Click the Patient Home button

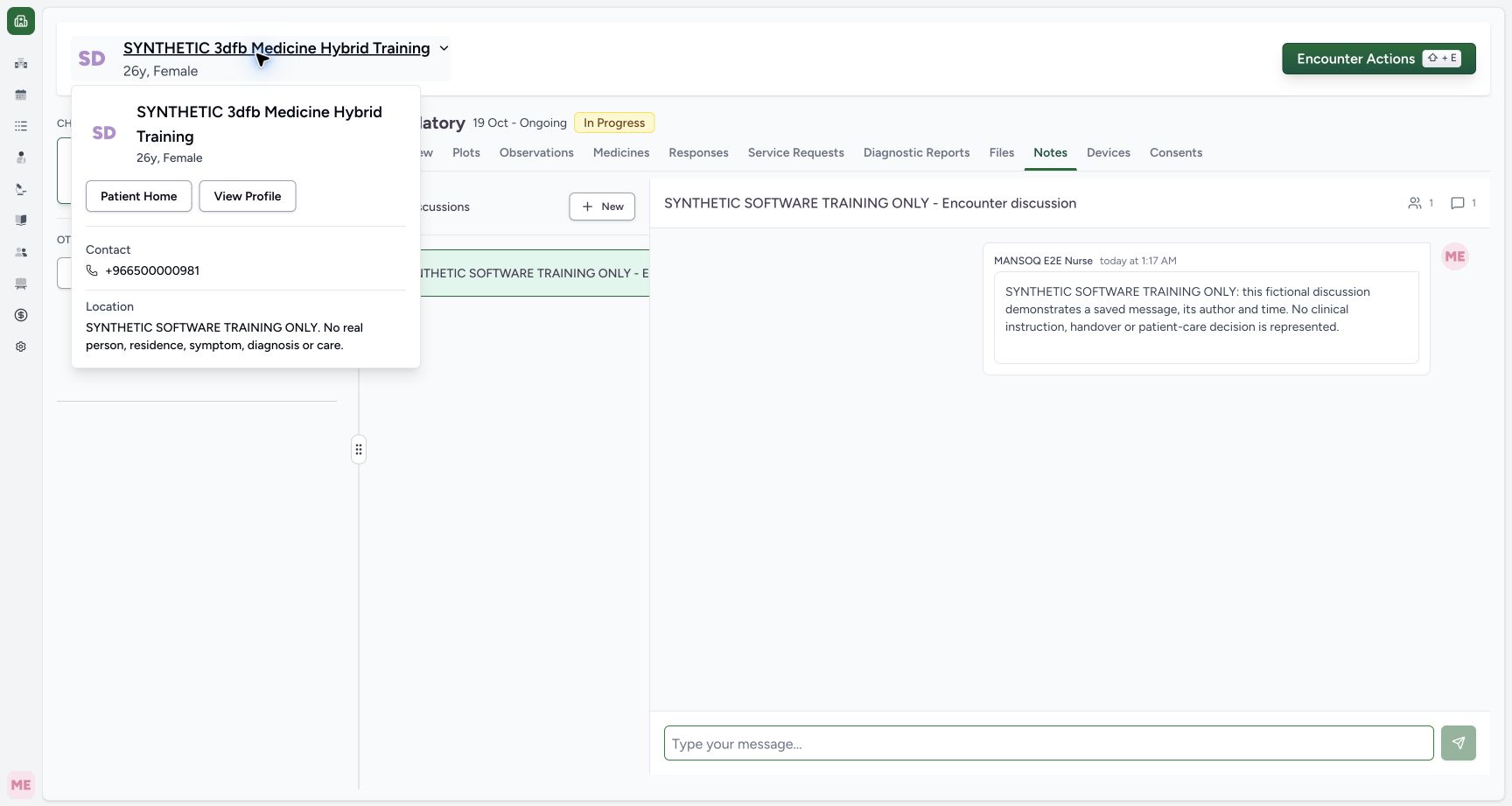pos(139,196)
